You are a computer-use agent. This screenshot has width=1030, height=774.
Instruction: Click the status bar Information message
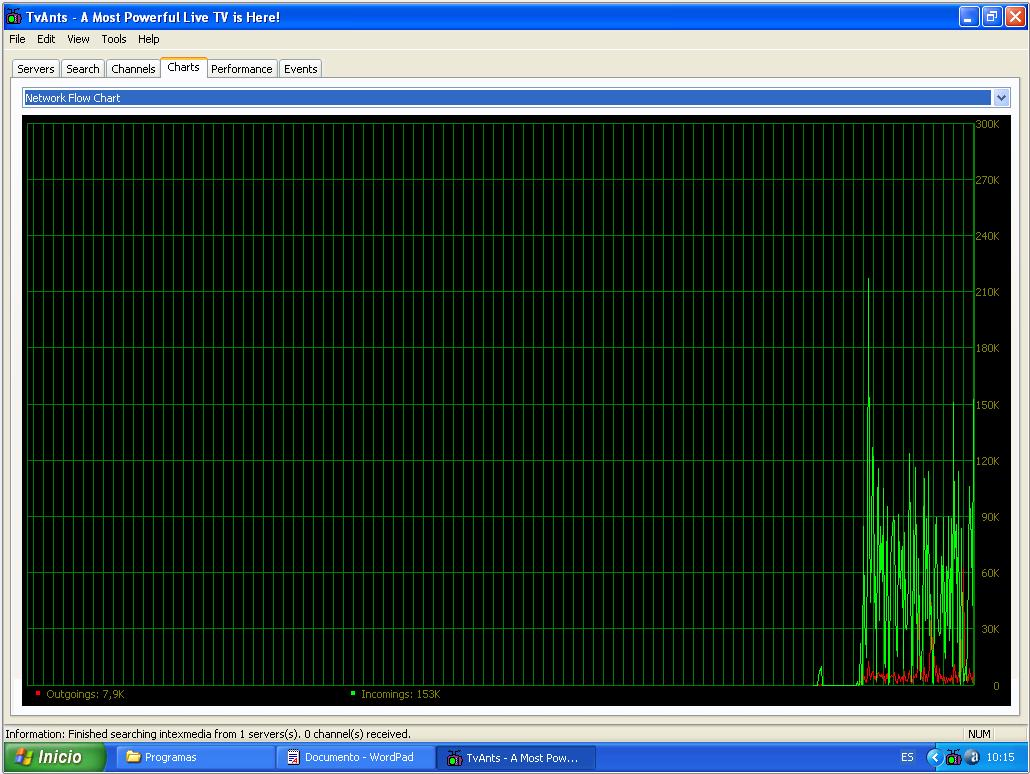[x=208, y=734]
